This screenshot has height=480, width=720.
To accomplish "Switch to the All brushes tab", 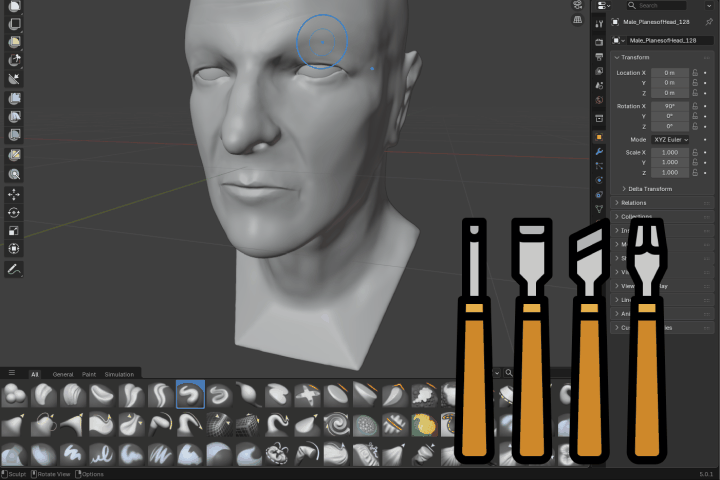I will 35,374.
